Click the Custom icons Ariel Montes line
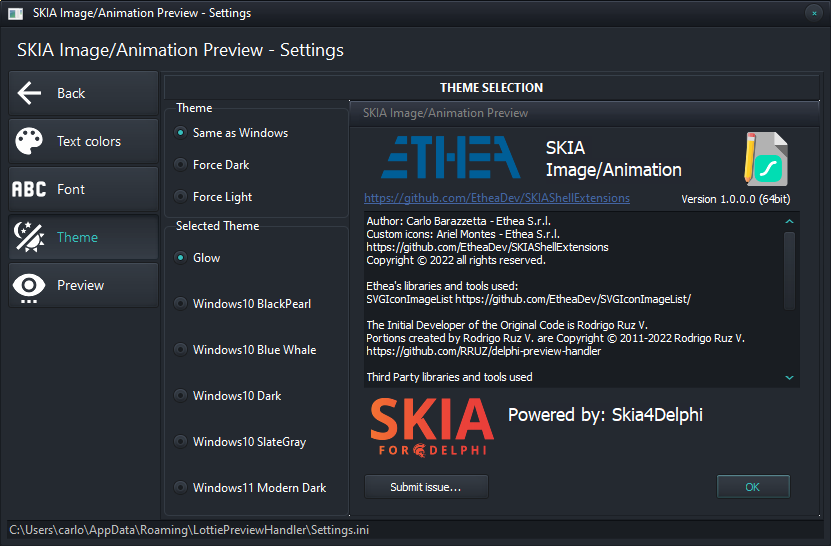This screenshot has height=546, width=831. (463, 234)
